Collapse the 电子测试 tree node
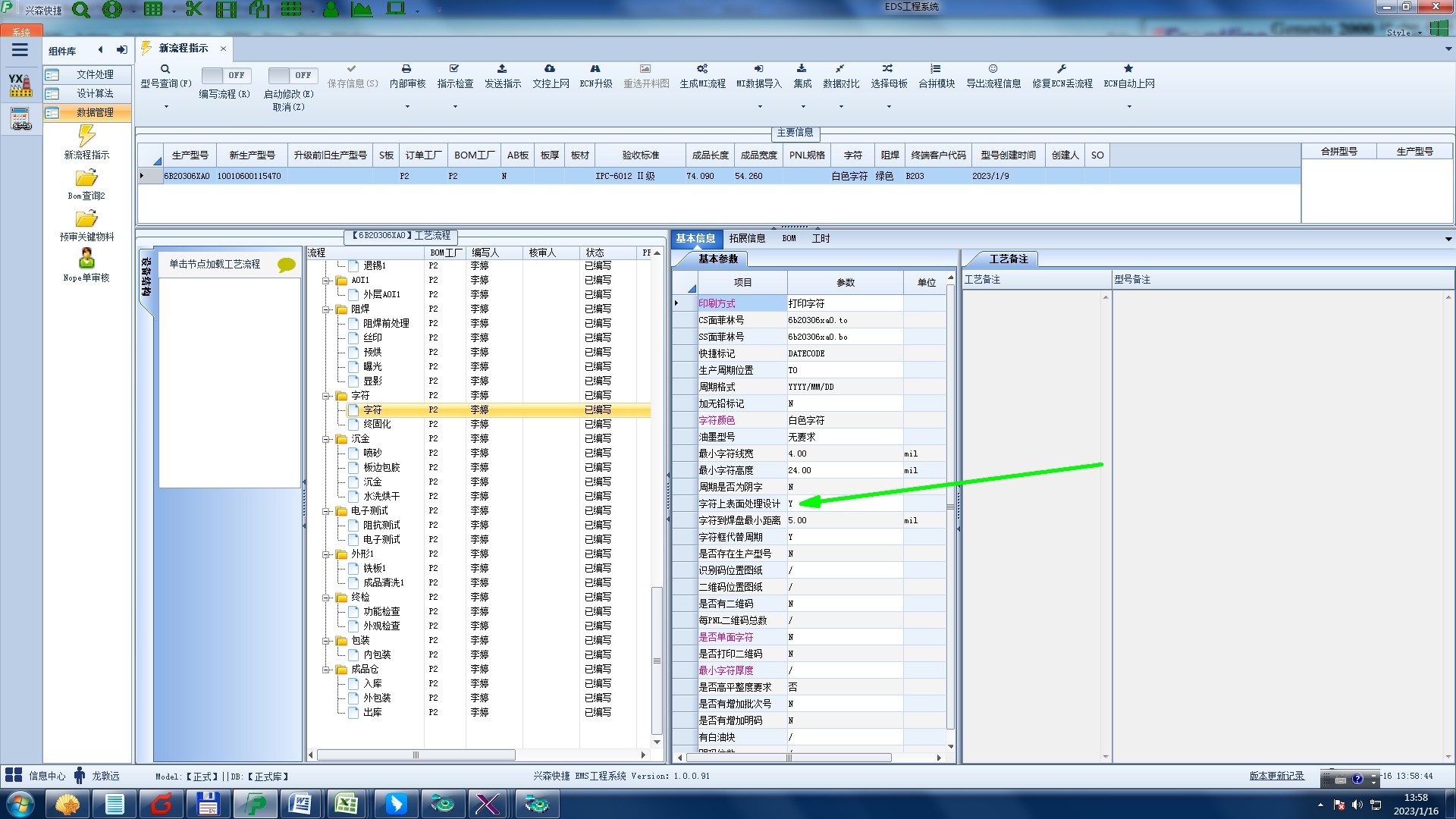This screenshot has width=1456, height=819. click(326, 511)
